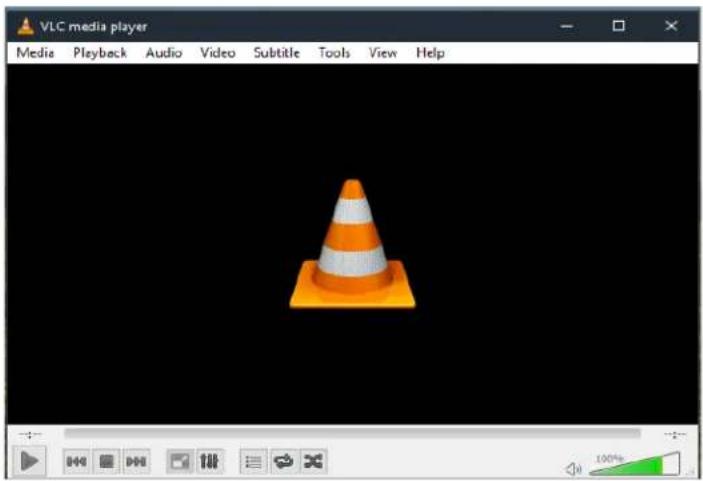Maximize the VLC media player window

pos(619,26)
